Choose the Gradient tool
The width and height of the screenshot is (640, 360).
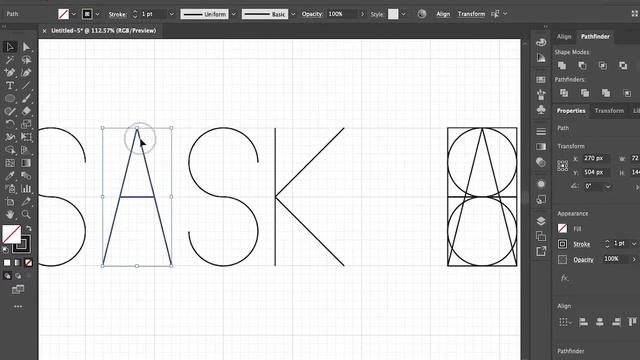[x=26, y=163]
